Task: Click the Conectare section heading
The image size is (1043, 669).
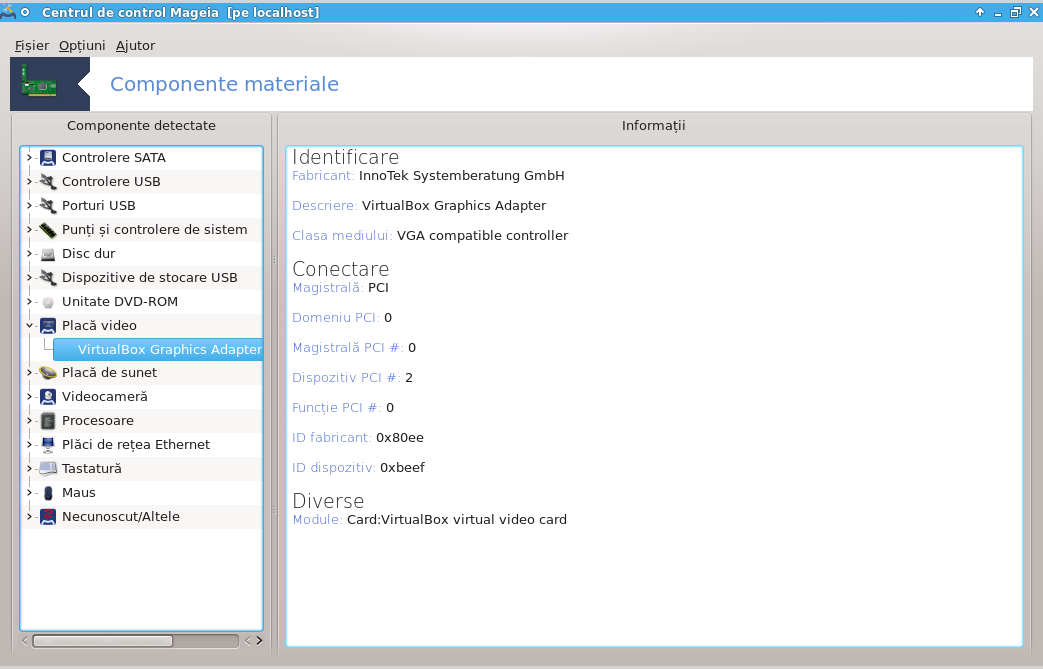Action: point(341,269)
